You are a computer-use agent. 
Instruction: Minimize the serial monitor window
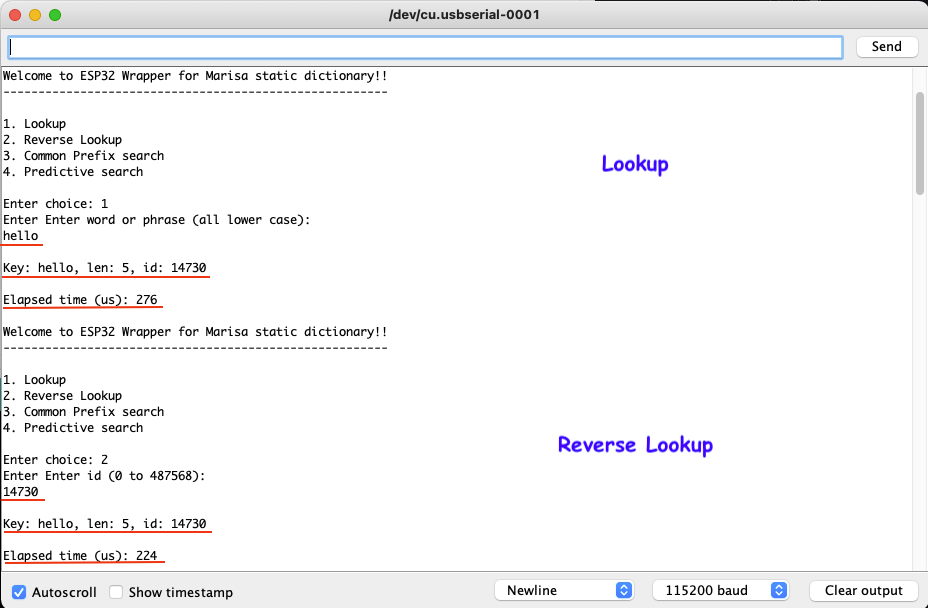tap(35, 15)
